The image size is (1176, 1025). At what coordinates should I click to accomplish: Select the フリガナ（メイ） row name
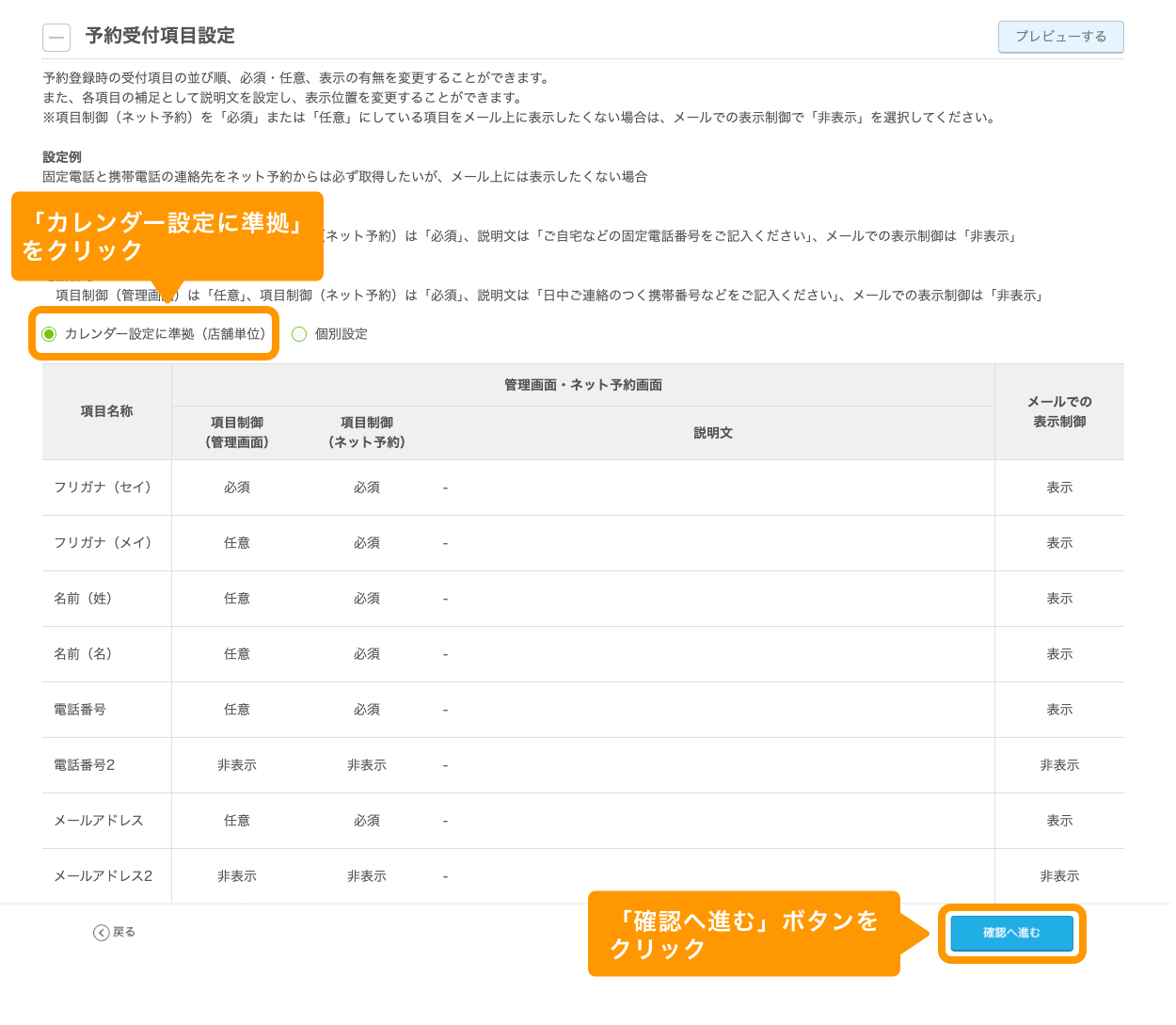[x=103, y=543]
